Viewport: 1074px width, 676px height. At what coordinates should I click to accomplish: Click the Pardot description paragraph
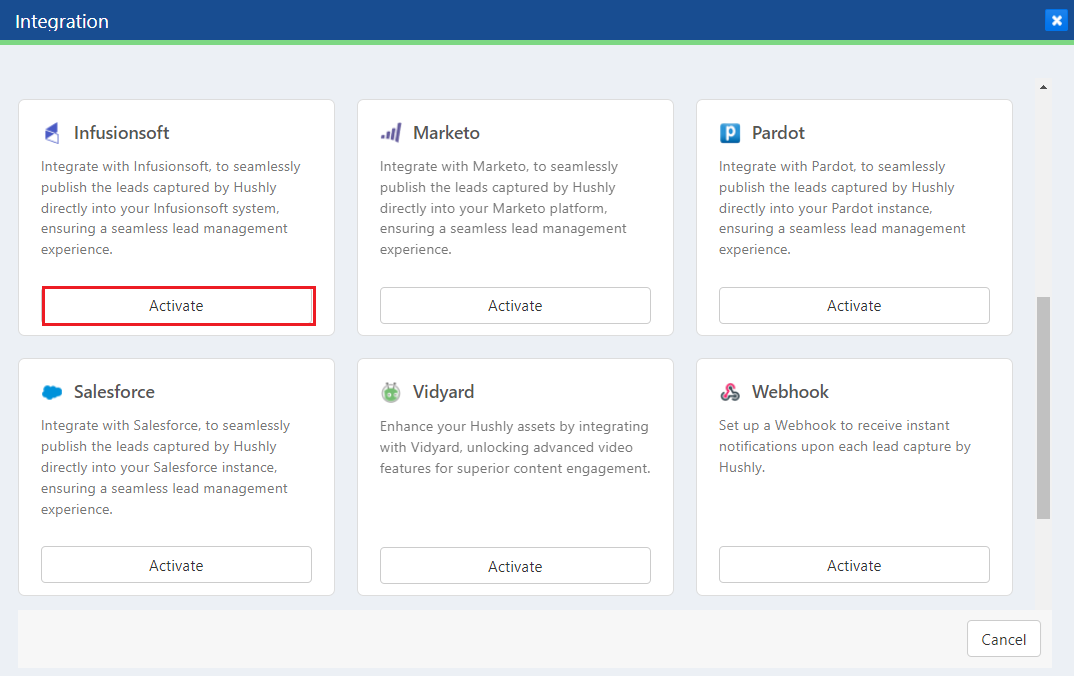[x=842, y=208]
